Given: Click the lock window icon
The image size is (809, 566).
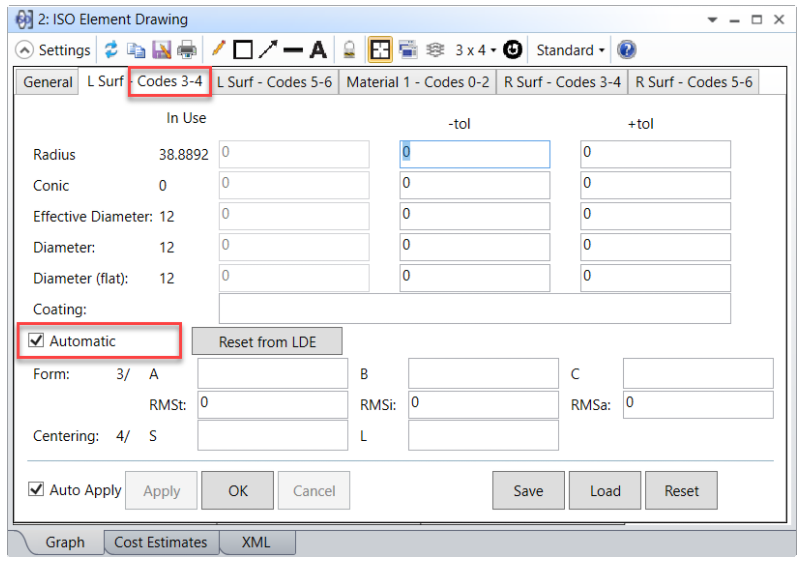Looking at the screenshot, I should 349,50.
